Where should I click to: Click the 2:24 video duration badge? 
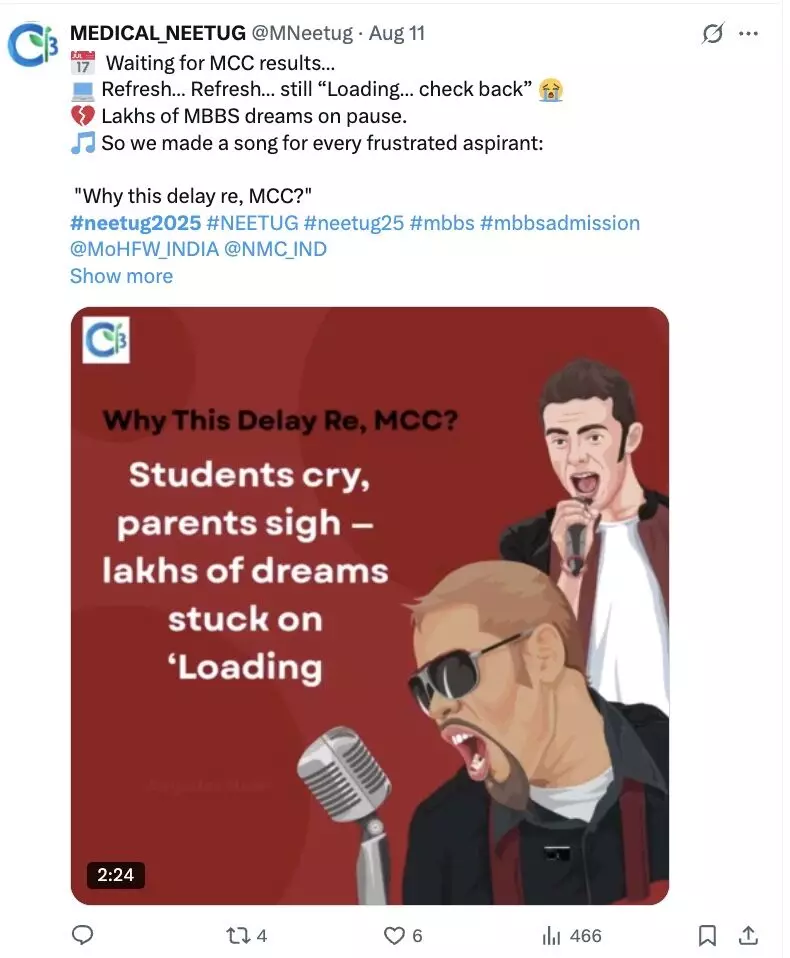tap(115, 874)
